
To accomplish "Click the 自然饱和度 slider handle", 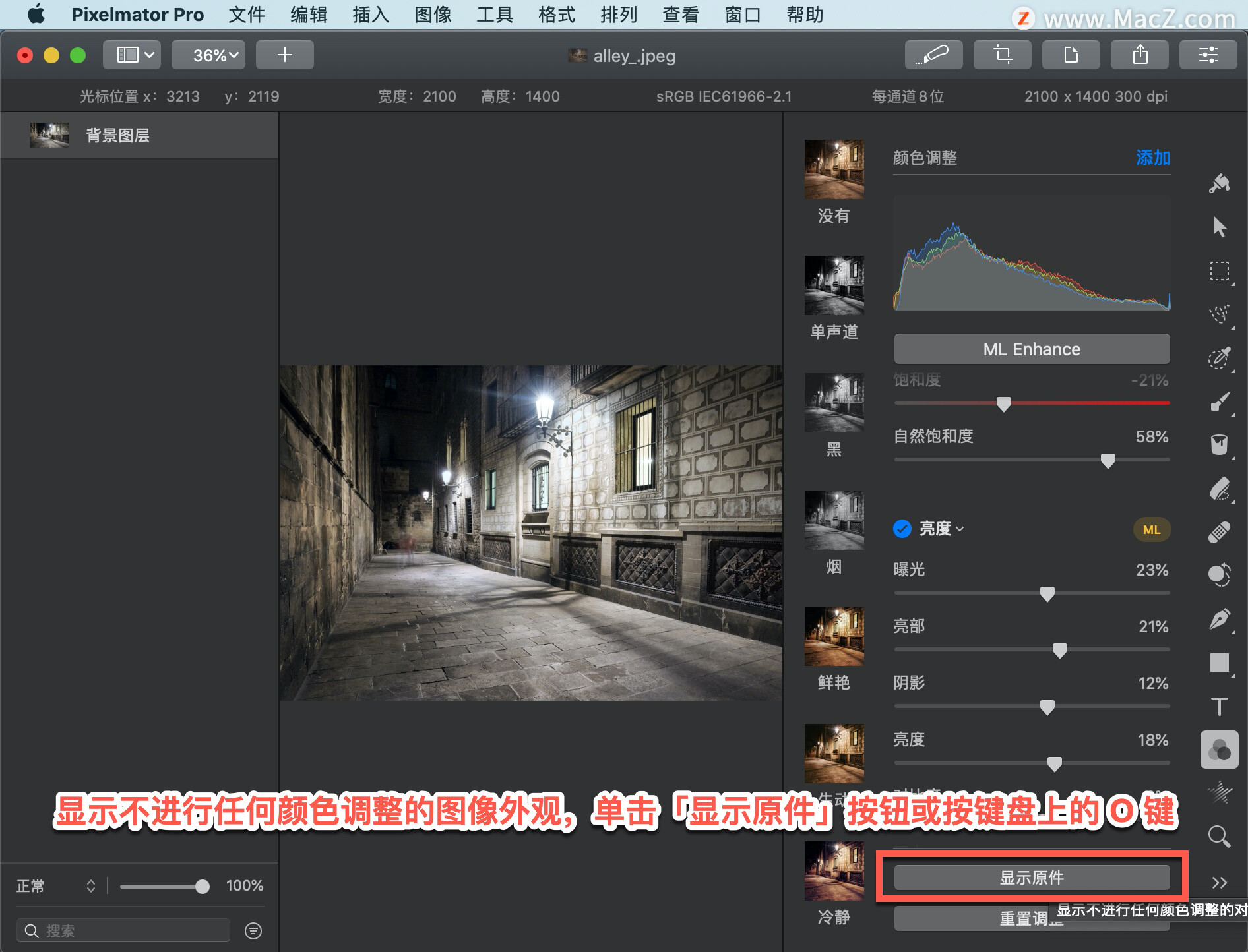I will click(1108, 461).
